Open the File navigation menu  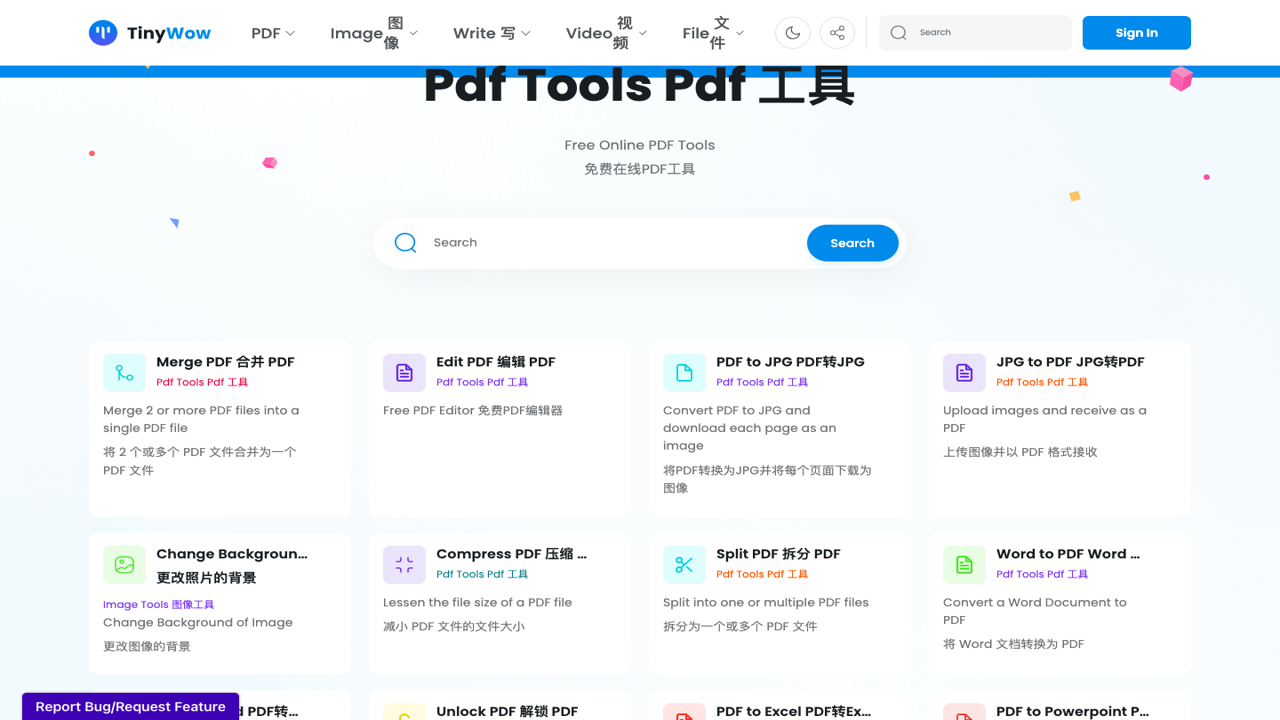point(714,33)
